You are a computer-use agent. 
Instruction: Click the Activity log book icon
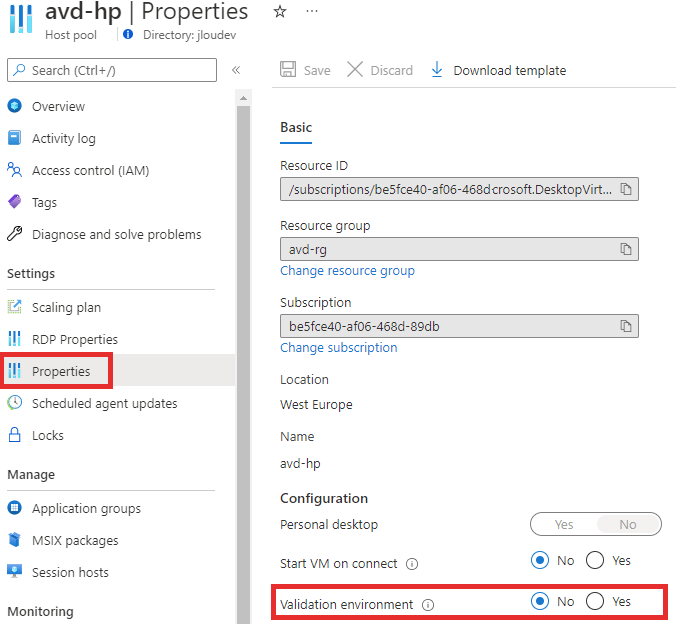pyautogui.click(x=15, y=138)
